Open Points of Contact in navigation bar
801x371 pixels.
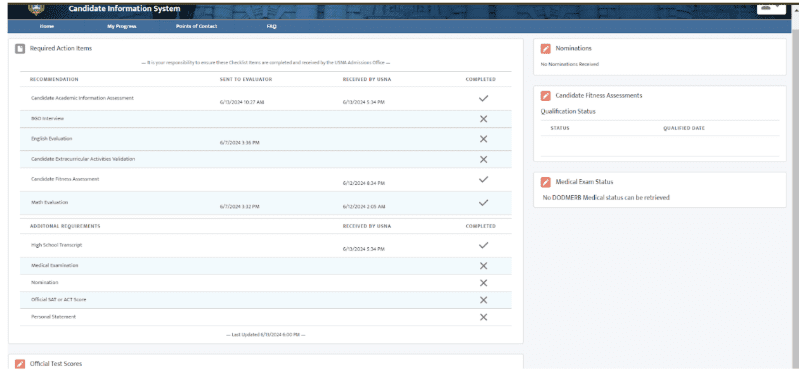(x=197, y=27)
